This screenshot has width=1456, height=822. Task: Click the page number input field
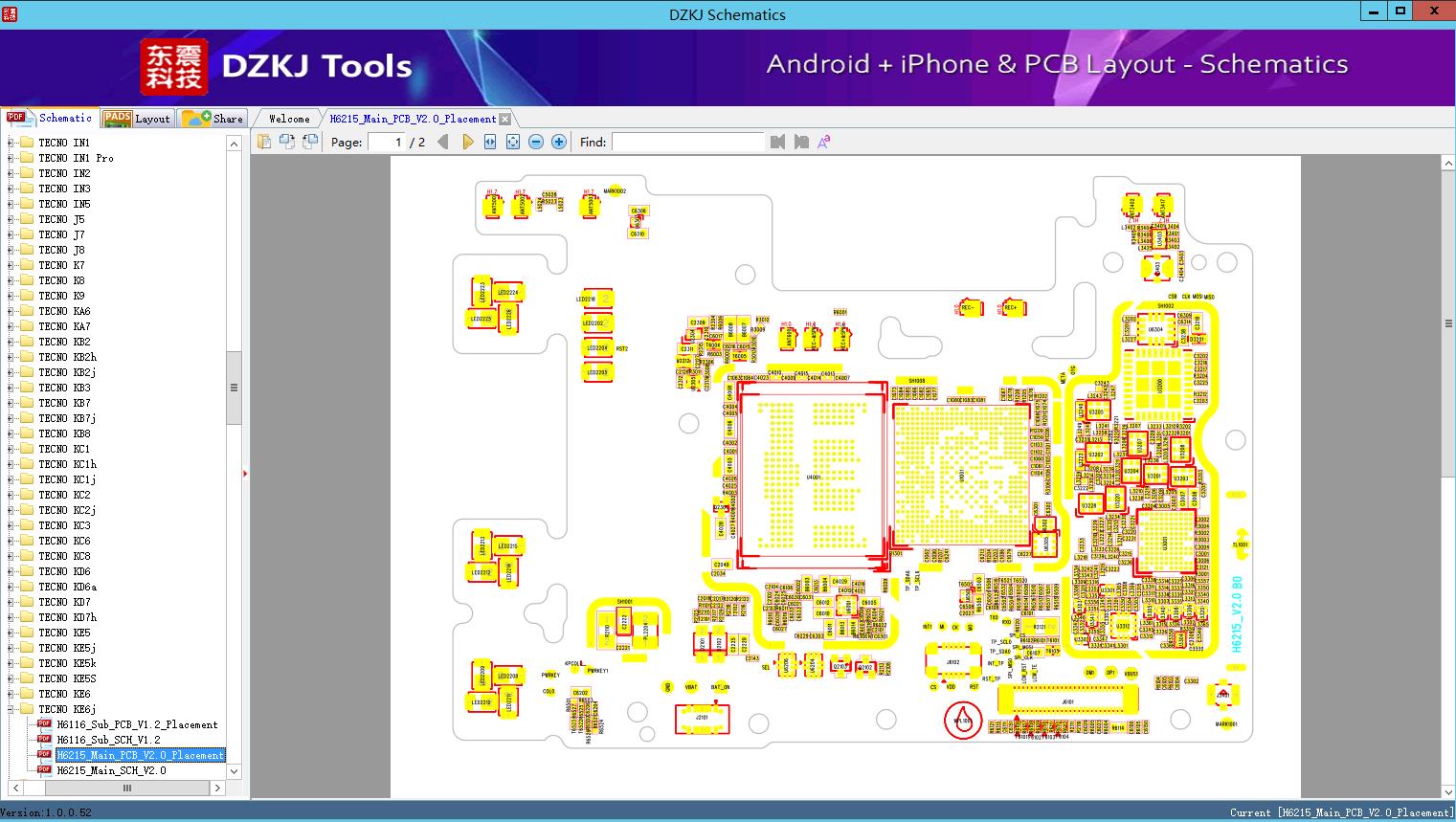(388, 142)
